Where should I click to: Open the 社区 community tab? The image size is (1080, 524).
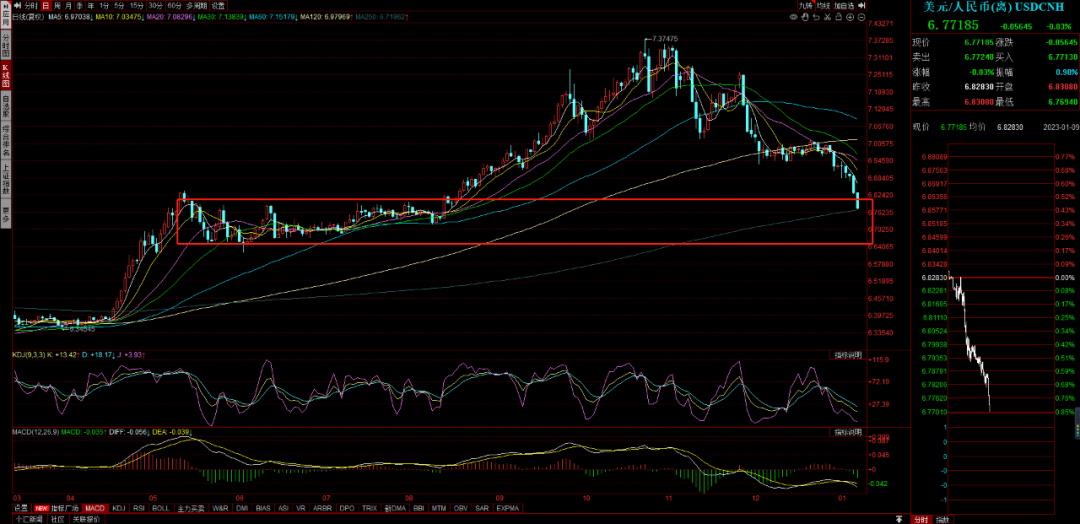58,519
